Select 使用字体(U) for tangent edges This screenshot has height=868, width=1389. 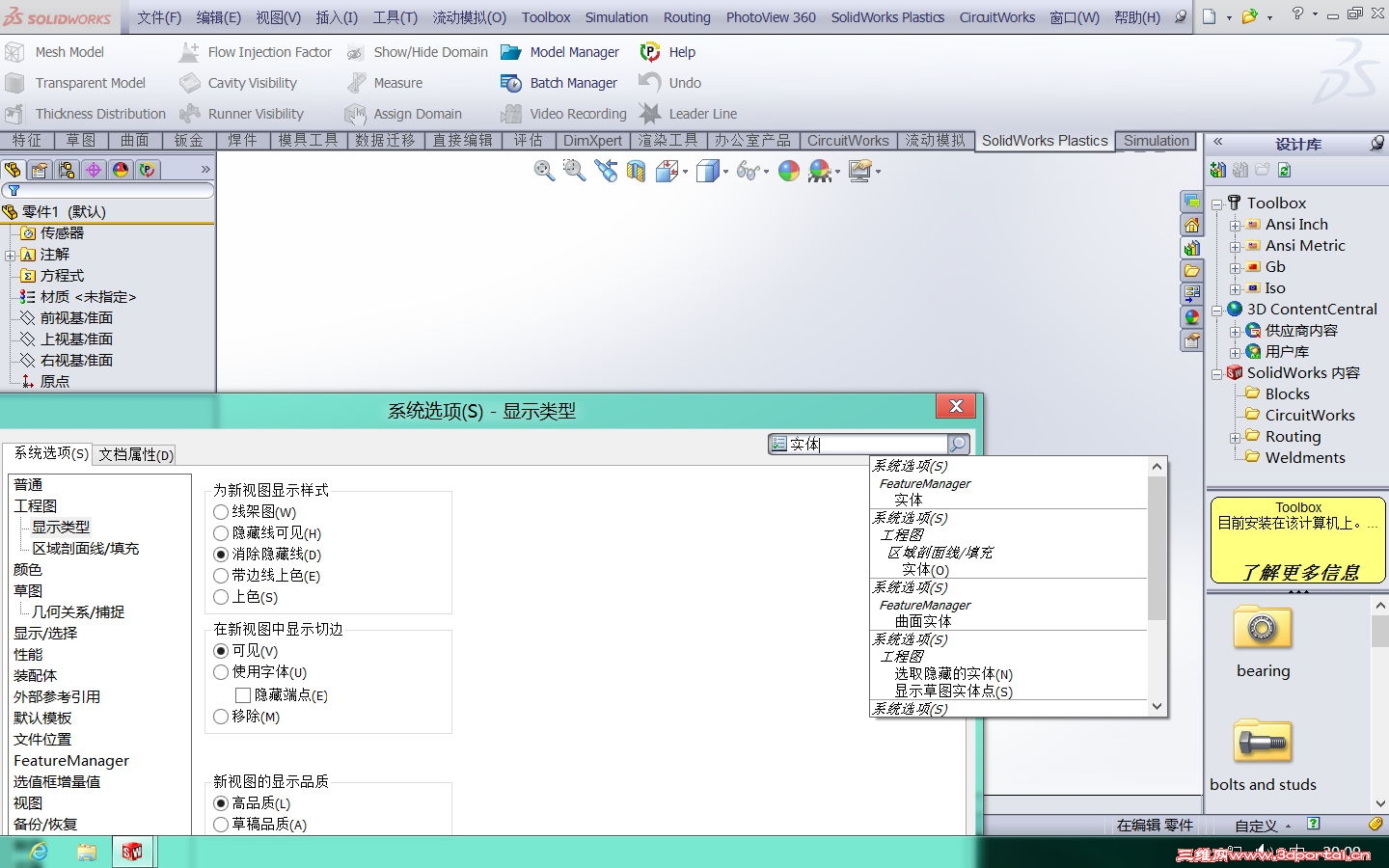coord(221,672)
